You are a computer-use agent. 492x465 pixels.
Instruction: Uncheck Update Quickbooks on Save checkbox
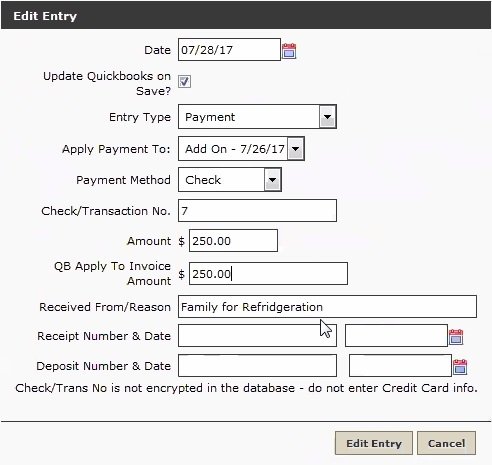(x=184, y=81)
